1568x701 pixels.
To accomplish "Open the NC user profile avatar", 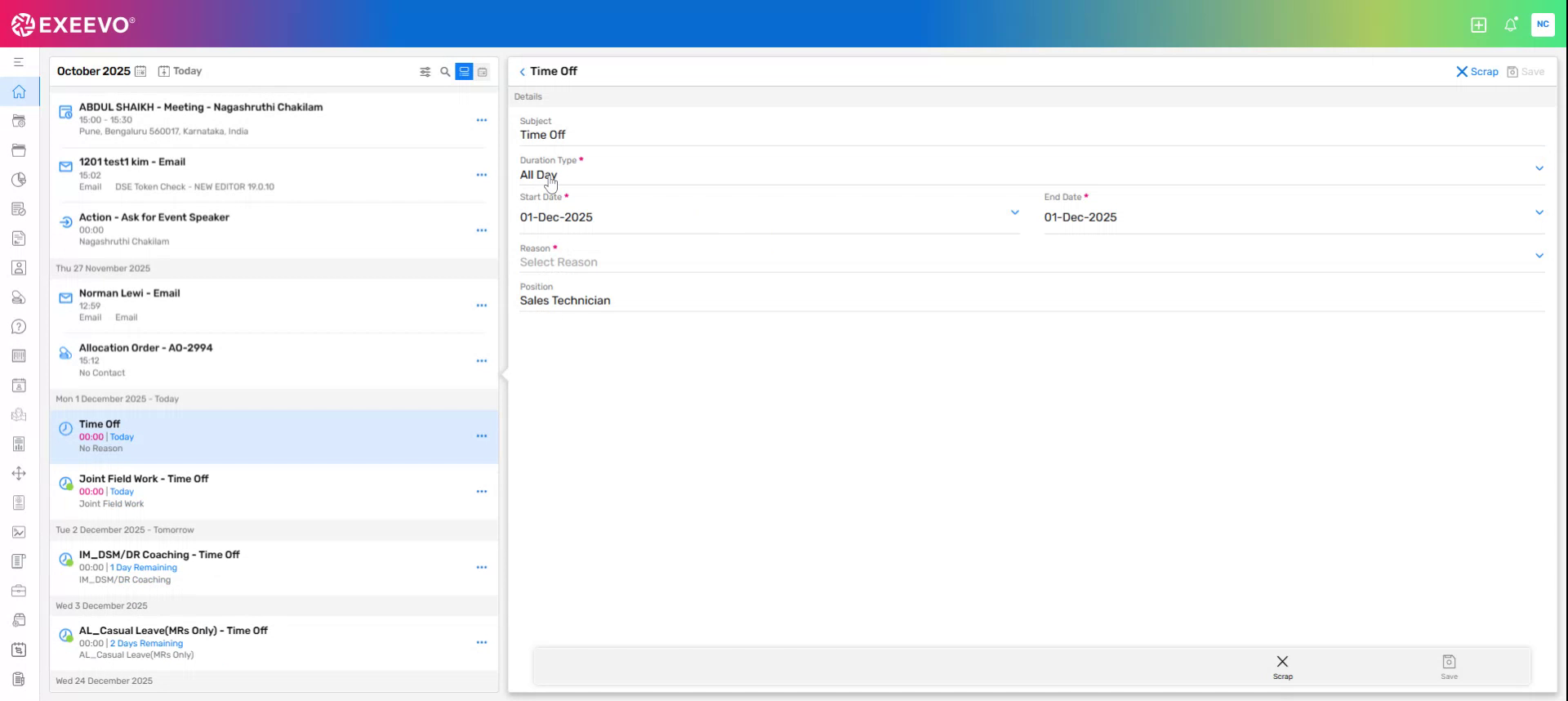I will click(1543, 25).
